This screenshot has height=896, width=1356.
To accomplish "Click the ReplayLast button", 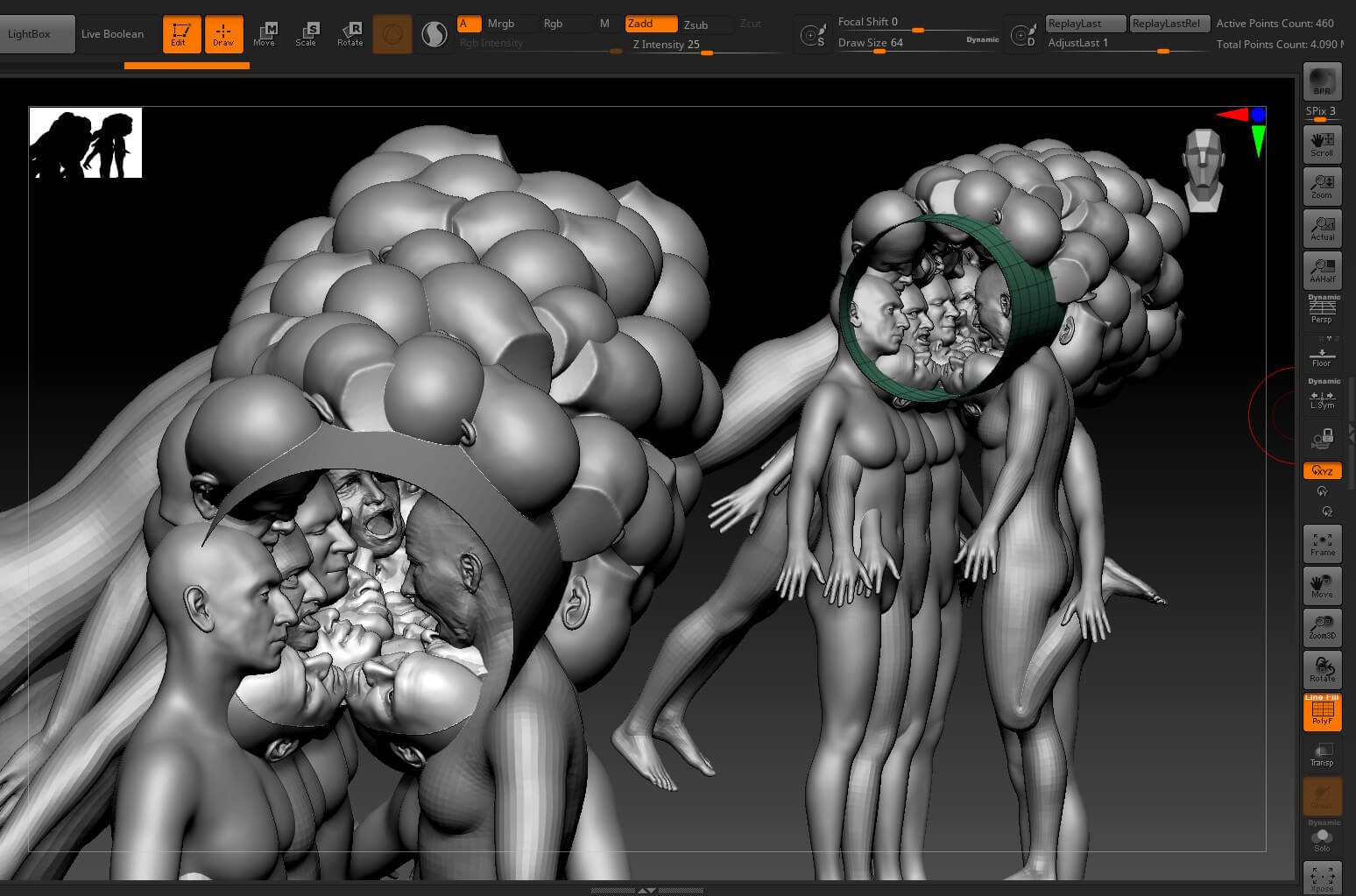I will pyautogui.click(x=1085, y=24).
